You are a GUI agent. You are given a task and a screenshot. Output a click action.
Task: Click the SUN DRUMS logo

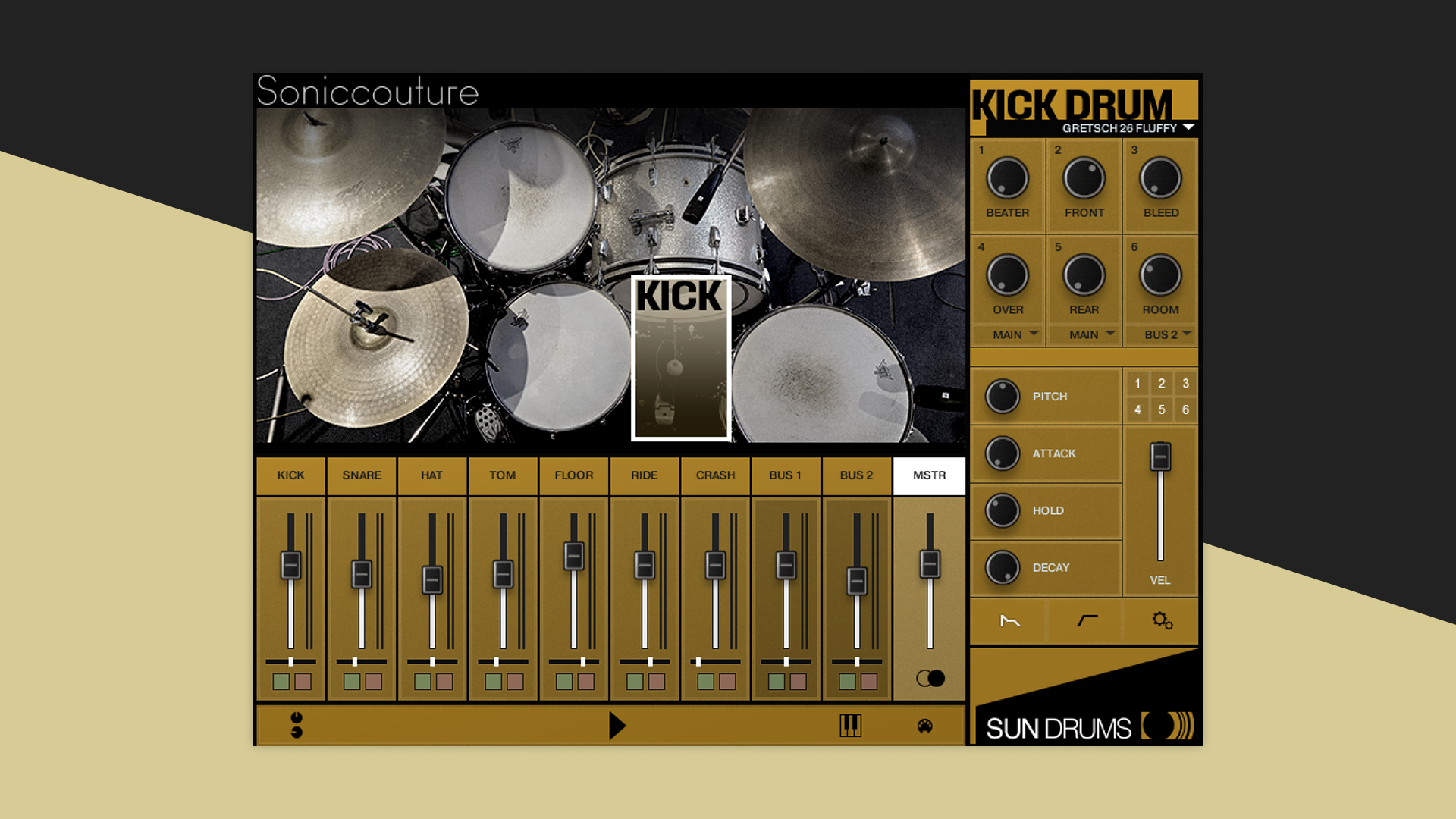point(1089,727)
